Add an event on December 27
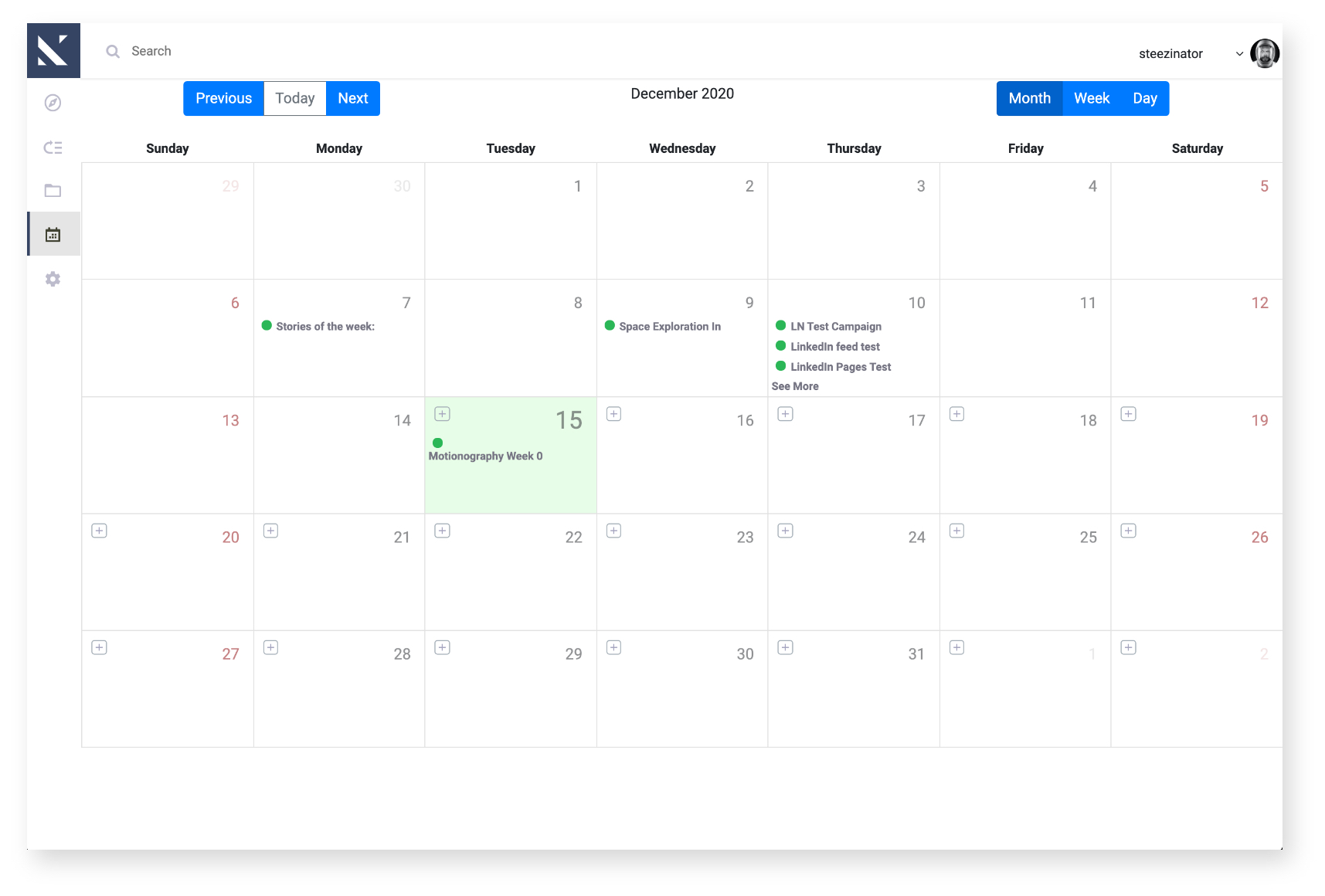 click(x=100, y=647)
